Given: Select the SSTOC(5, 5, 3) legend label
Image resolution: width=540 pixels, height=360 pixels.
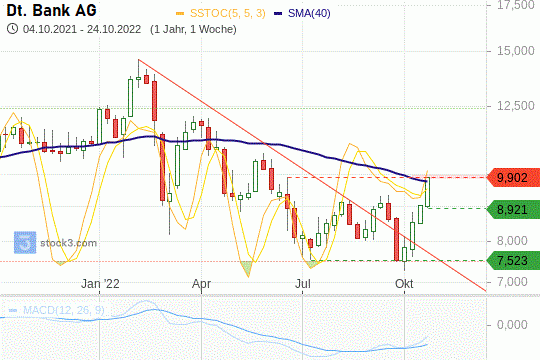Looking at the screenshot, I should coord(228,13).
